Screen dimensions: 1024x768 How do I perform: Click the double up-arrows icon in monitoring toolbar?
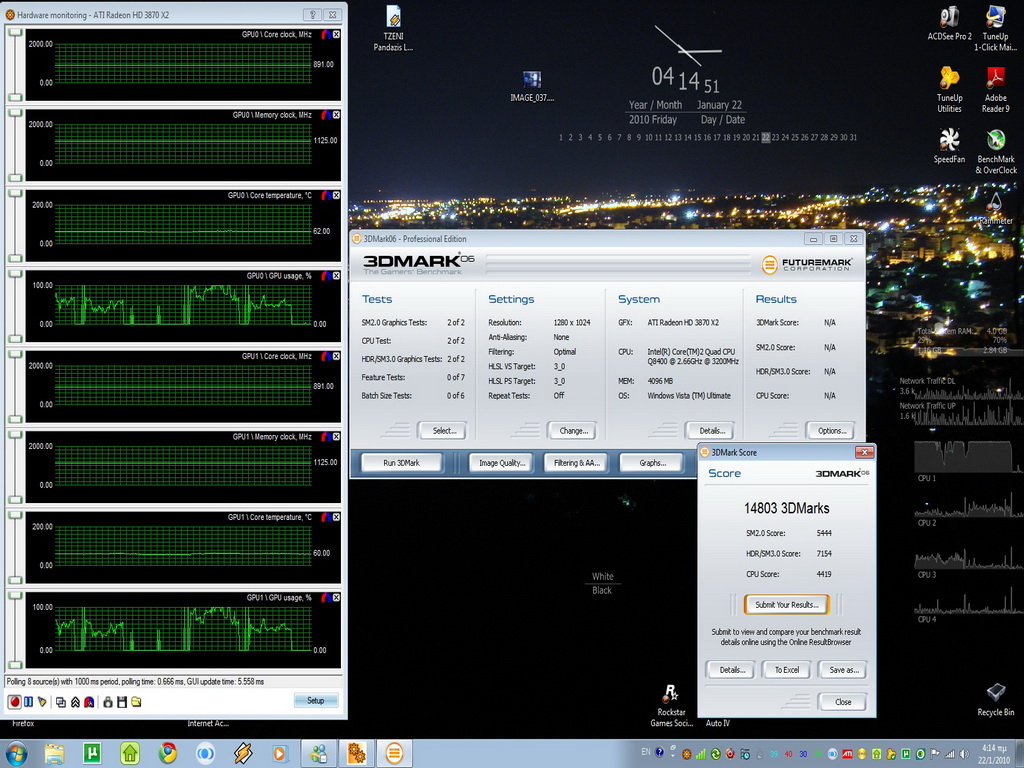[75, 701]
